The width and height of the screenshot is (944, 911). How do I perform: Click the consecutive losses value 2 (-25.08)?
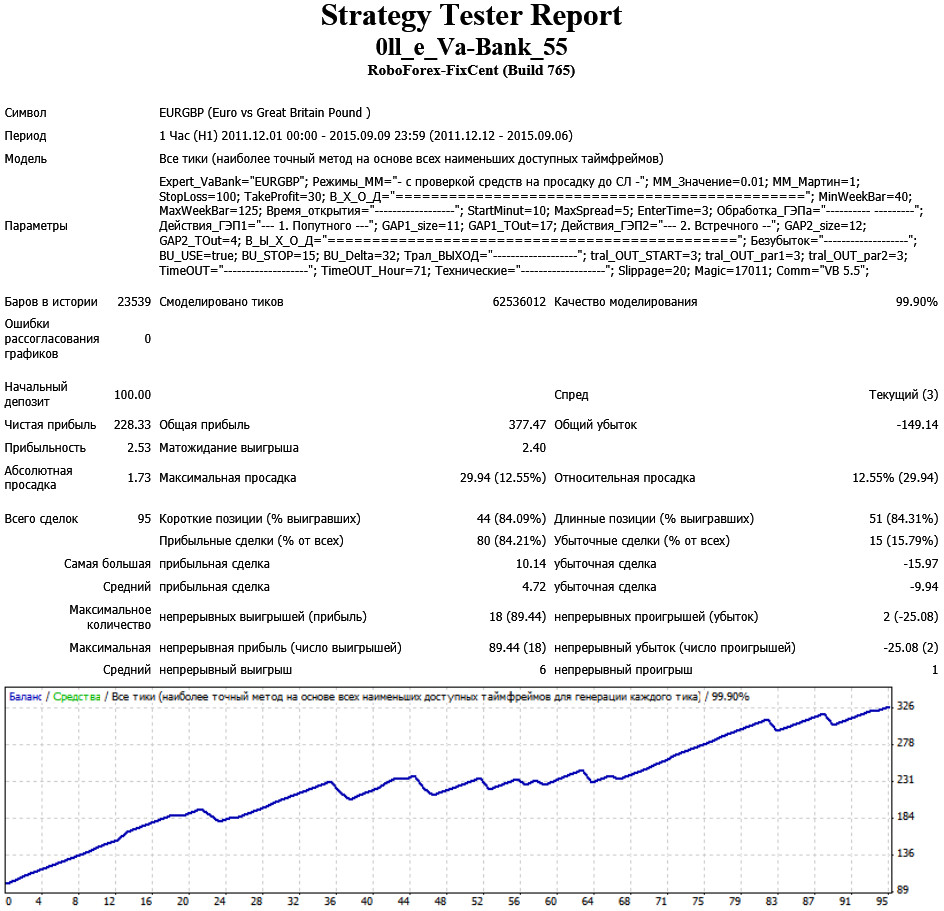[x=910, y=617]
